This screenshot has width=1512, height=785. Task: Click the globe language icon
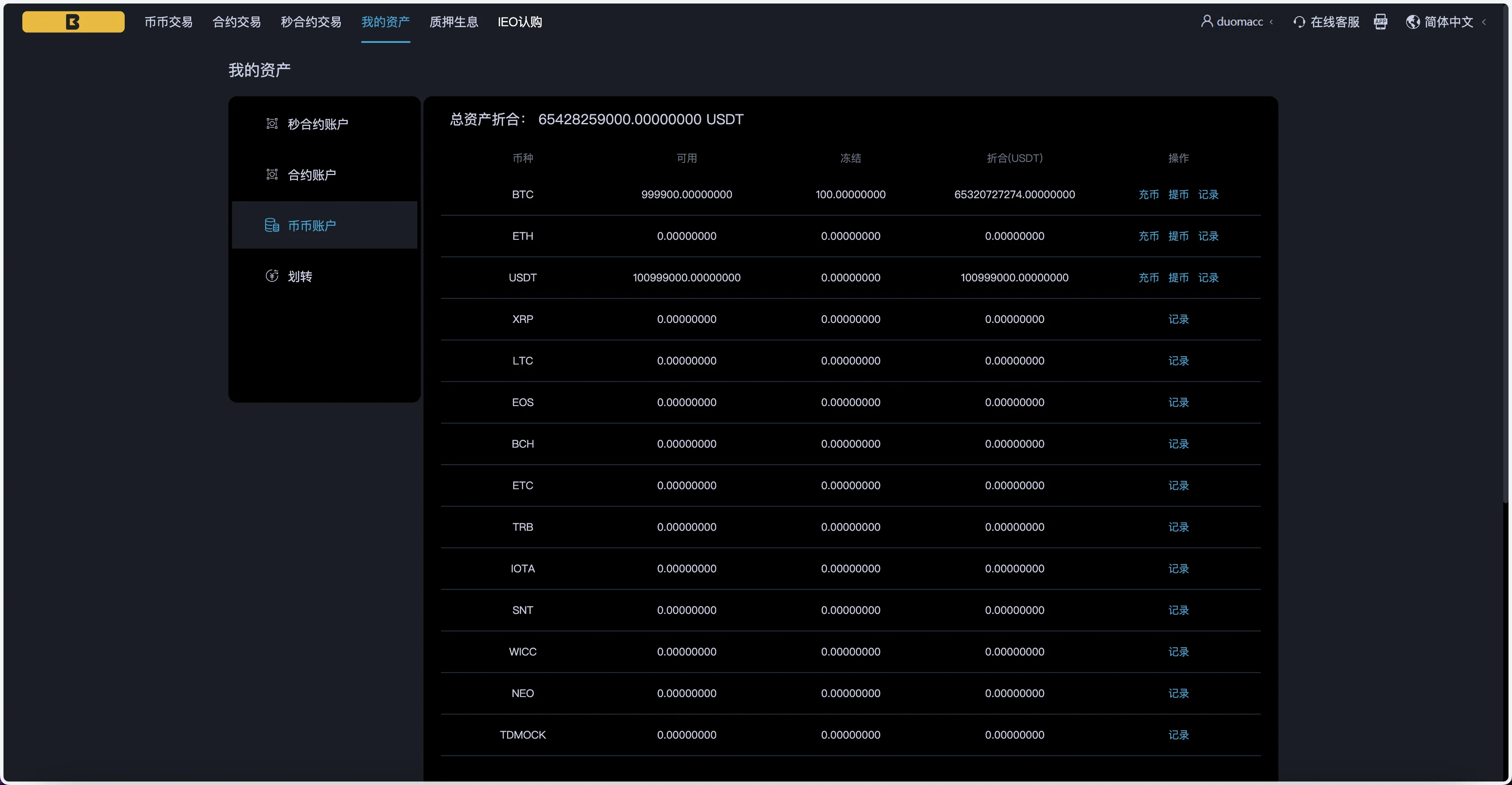coord(1412,22)
